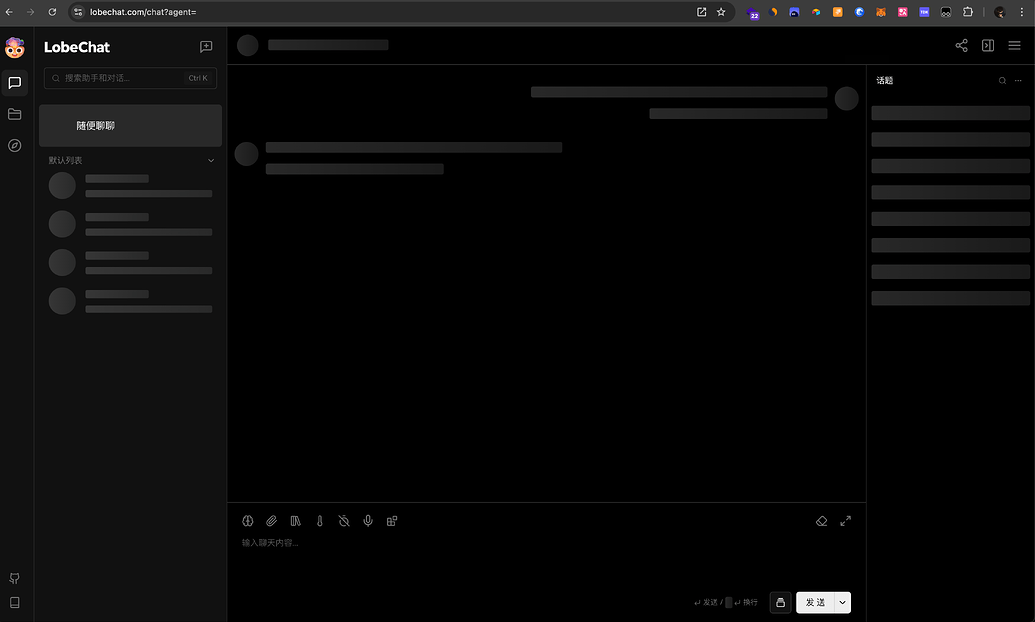Toggle the topic panel visibility icon
1035x622 pixels.
(987, 45)
